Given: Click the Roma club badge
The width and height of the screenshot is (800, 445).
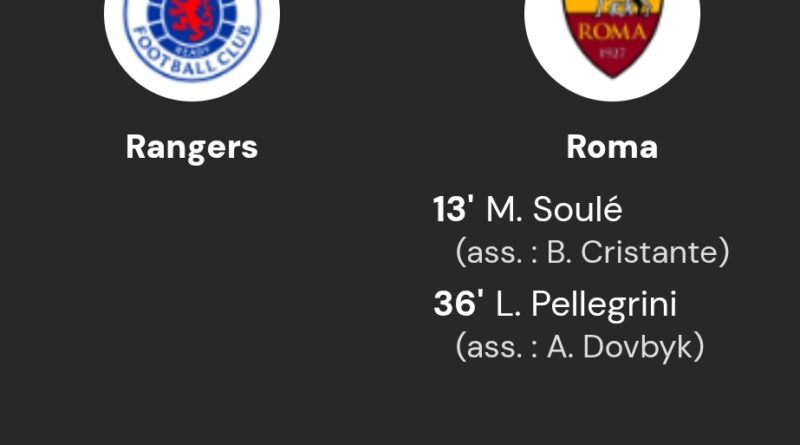Looking at the screenshot, I should 612,35.
